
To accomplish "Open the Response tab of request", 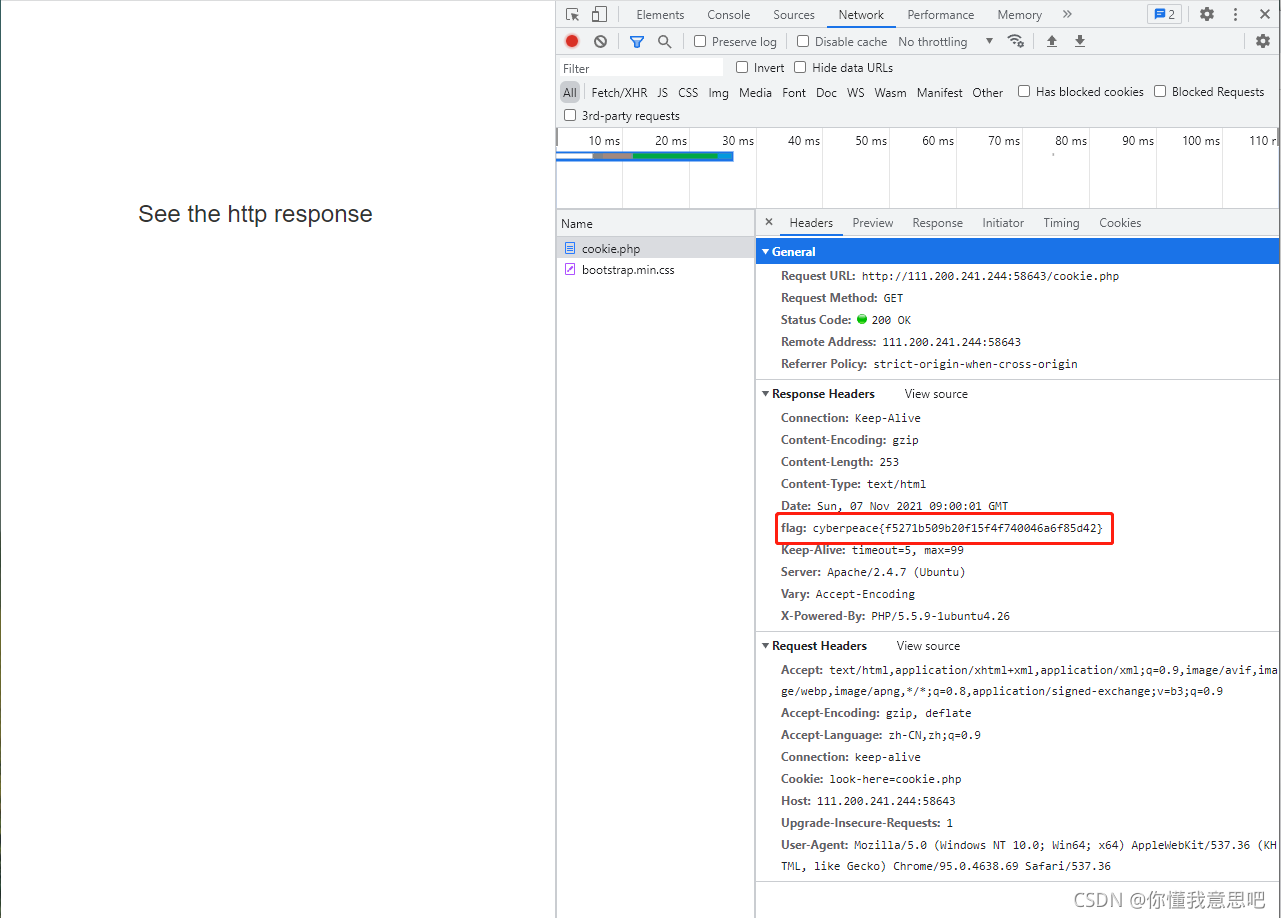I will [x=937, y=223].
